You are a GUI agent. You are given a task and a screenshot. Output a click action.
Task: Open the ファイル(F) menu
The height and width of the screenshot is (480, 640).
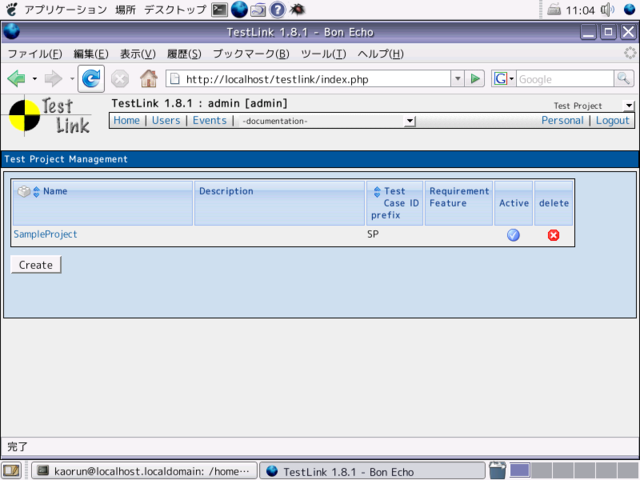coord(35,54)
